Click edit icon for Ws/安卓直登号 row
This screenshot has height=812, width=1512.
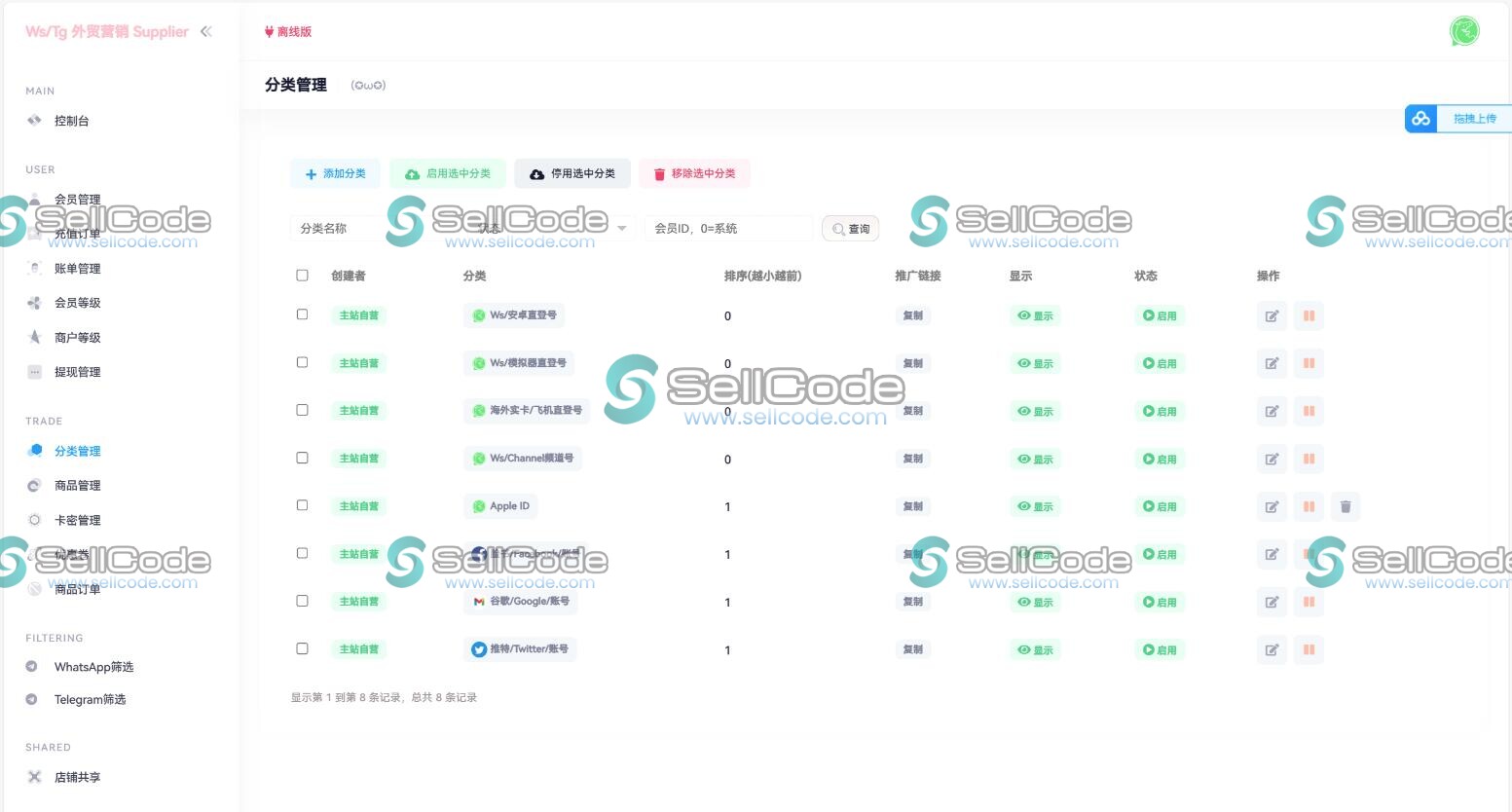[1272, 315]
